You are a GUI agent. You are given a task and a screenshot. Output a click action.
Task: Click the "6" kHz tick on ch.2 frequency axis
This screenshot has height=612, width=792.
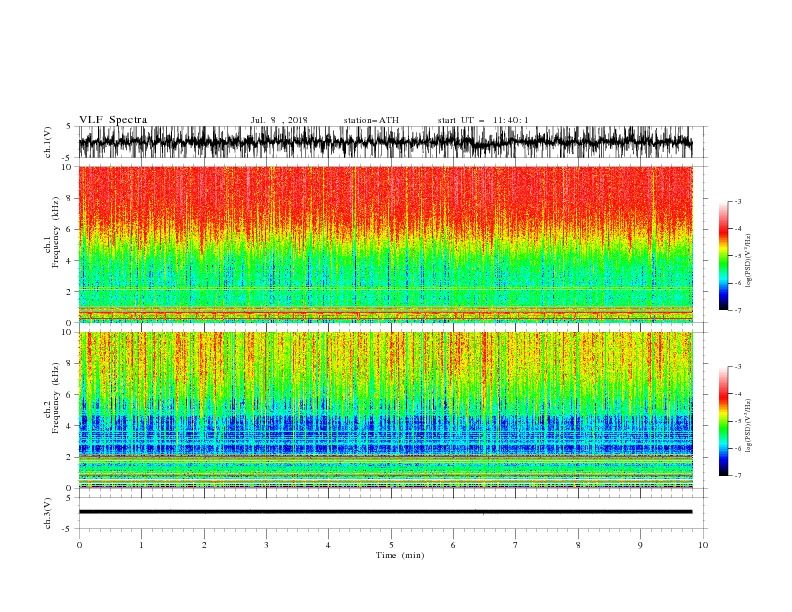pyautogui.click(x=69, y=395)
